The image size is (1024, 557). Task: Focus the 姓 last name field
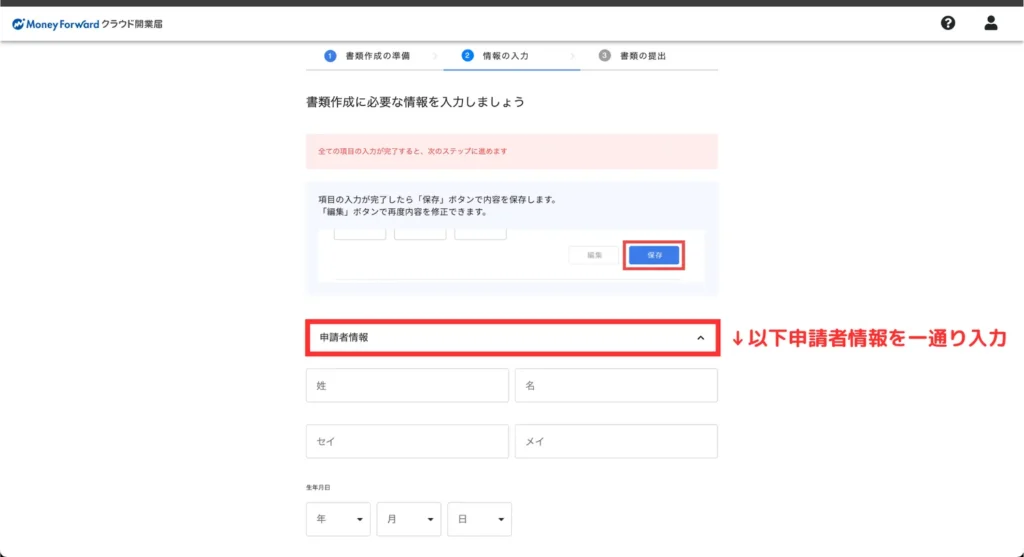[x=407, y=385]
